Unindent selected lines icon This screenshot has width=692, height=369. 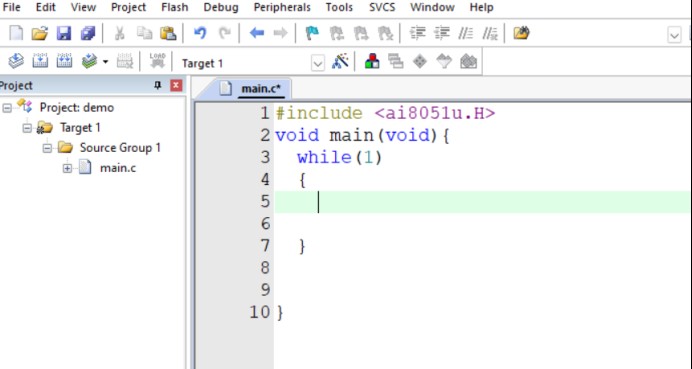[x=442, y=33]
